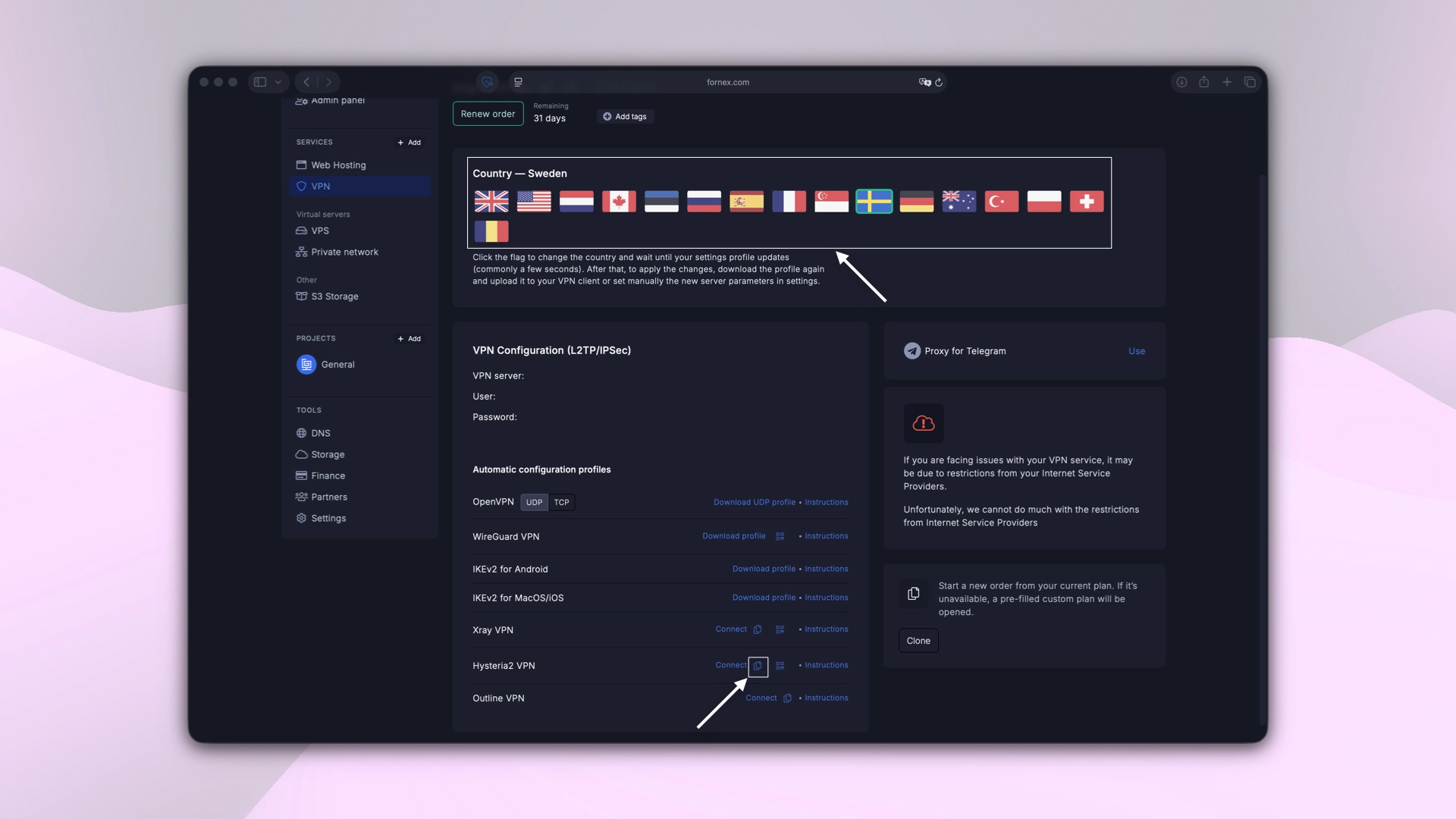This screenshot has height=819, width=1456.
Task: Select the VPN shield icon in sidebar
Action: coord(301,186)
